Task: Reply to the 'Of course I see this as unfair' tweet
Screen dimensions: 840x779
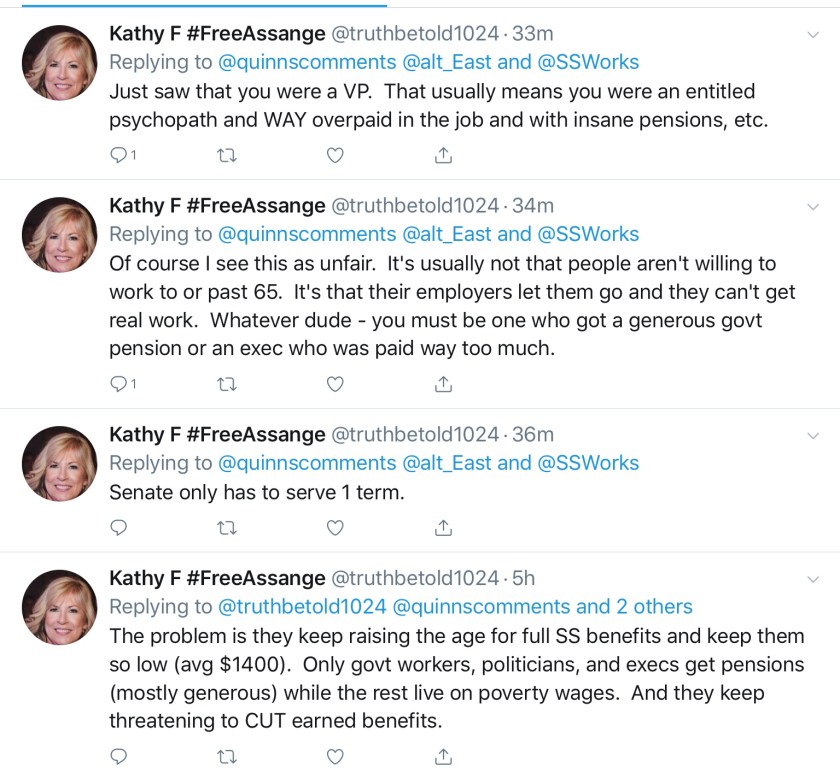Action: click(x=118, y=384)
